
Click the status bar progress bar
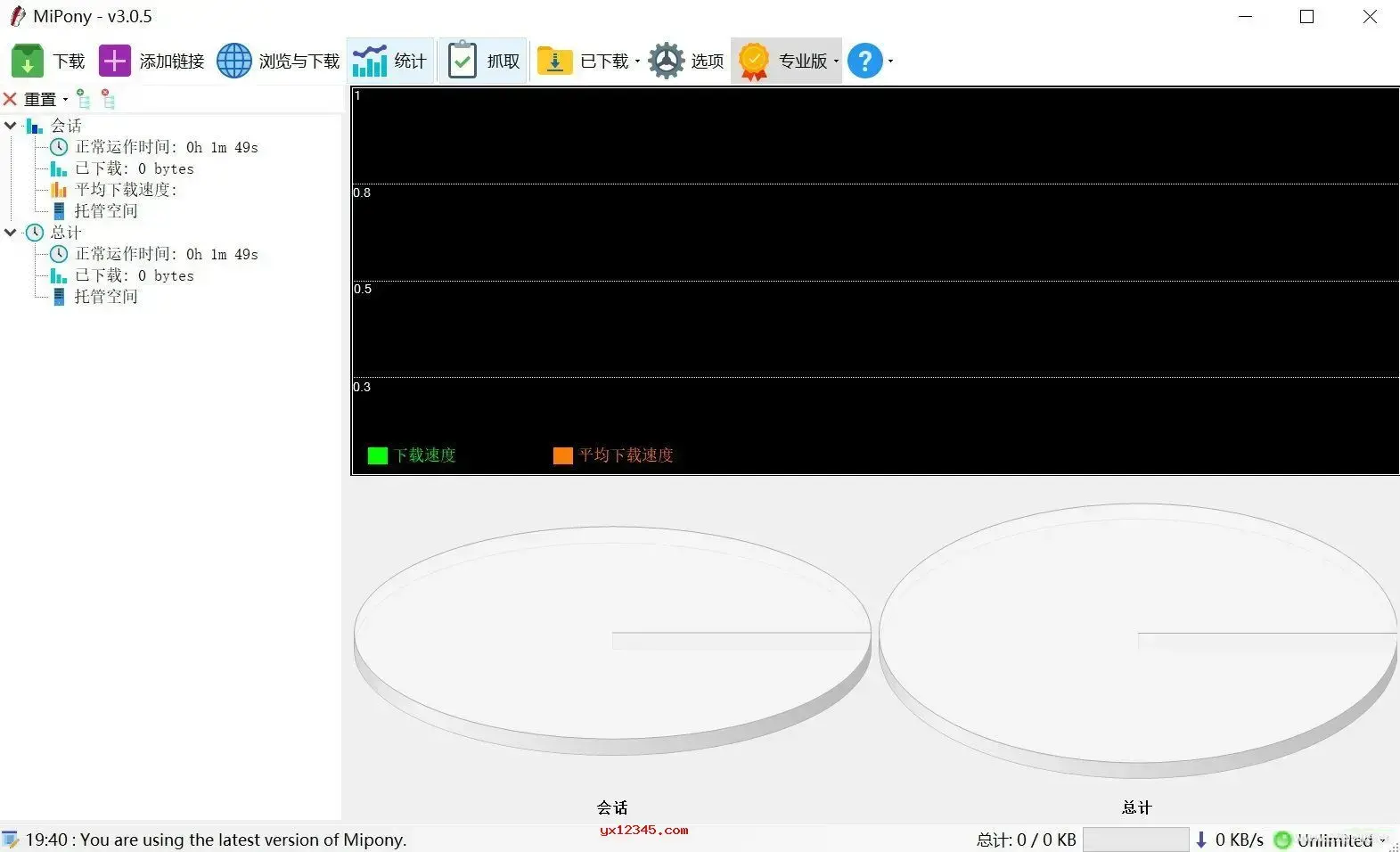point(1135,840)
